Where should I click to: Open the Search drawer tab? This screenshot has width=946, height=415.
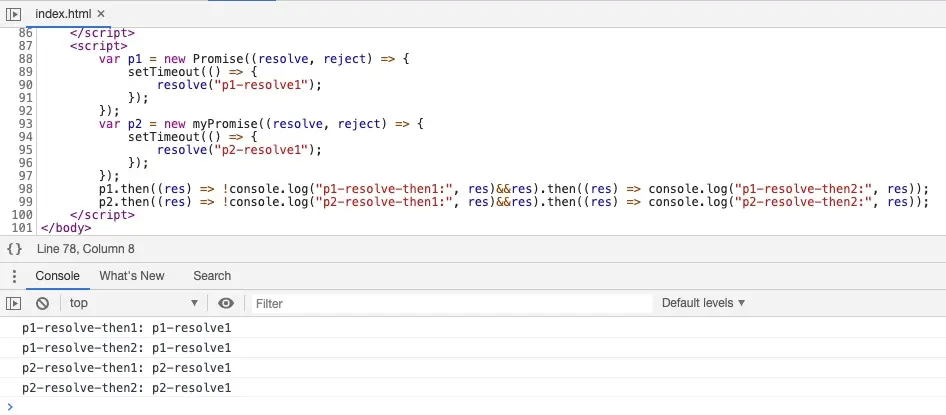(x=212, y=276)
